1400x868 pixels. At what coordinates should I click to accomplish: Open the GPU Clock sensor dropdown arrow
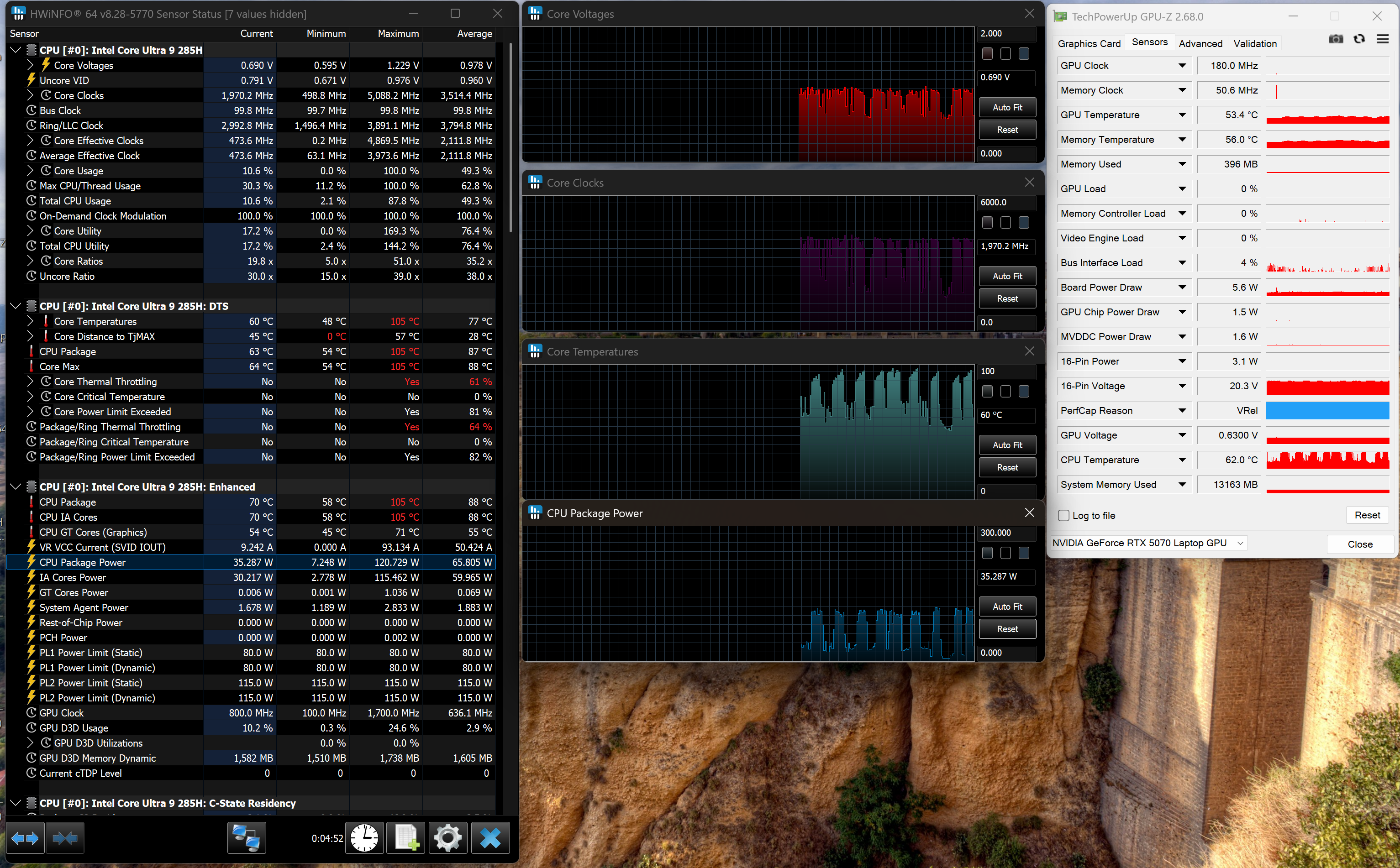tap(1182, 65)
